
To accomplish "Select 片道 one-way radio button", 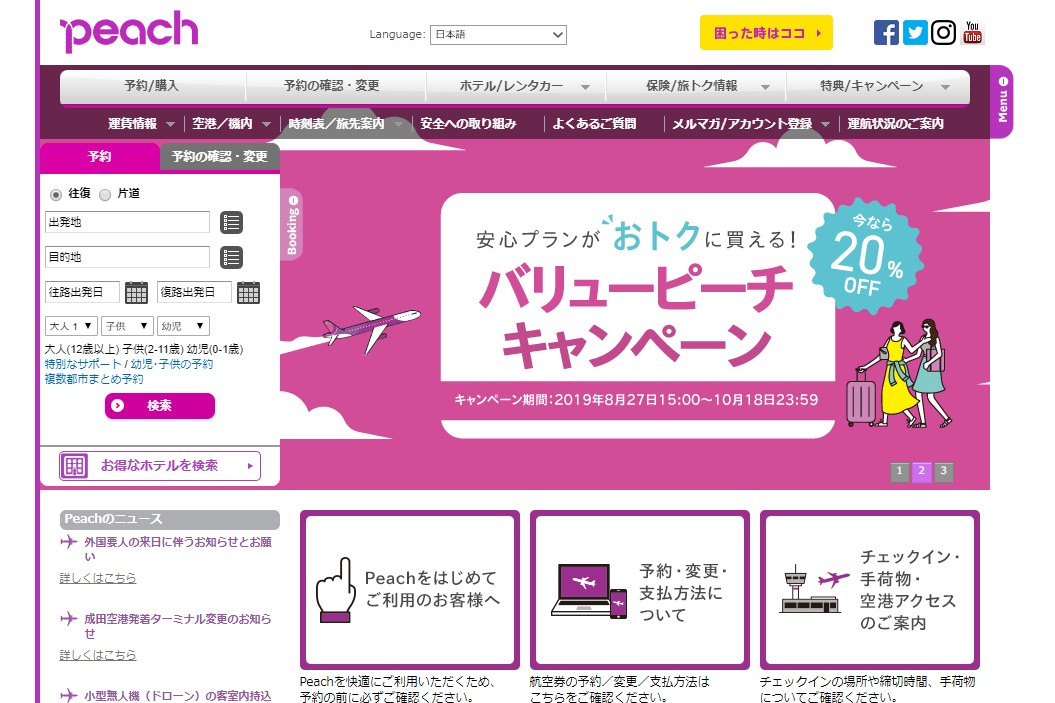I will (x=105, y=194).
